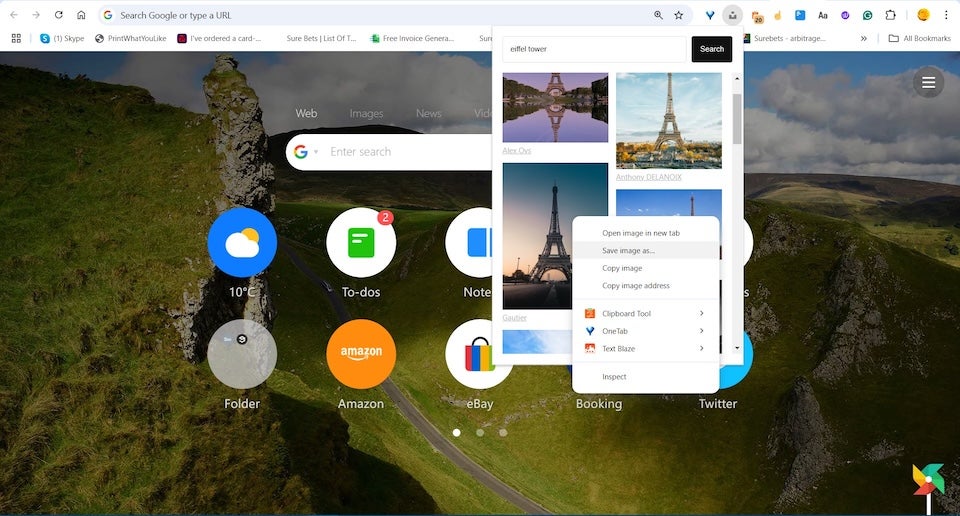Click the zoom magnifier icon in address bar
The width and height of the screenshot is (960, 516).
pyautogui.click(x=658, y=15)
